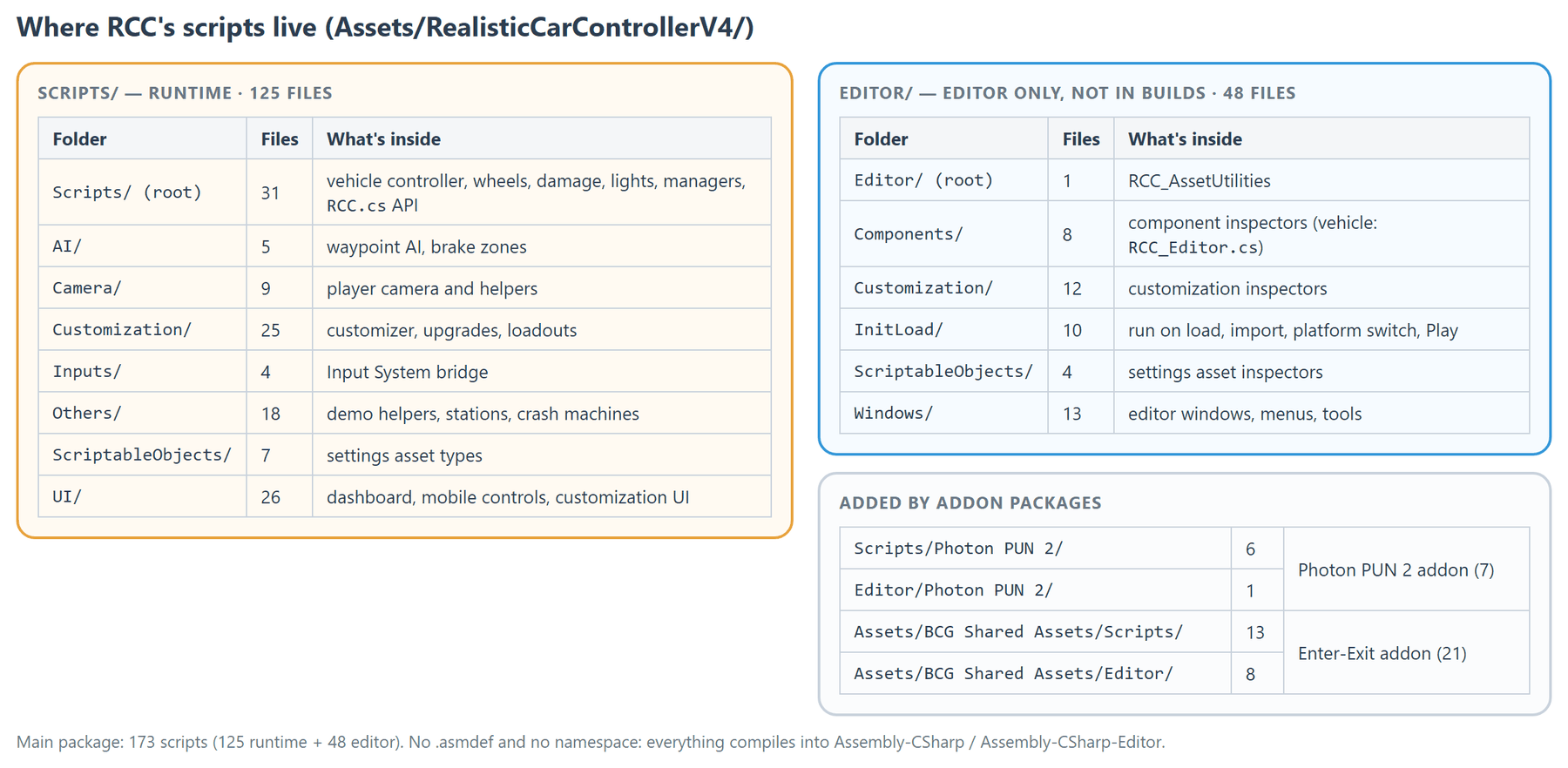Select "Assets/BCG Shared Assets/Scripts/" path
The height and width of the screenshot is (768, 1568).
(1018, 632)
